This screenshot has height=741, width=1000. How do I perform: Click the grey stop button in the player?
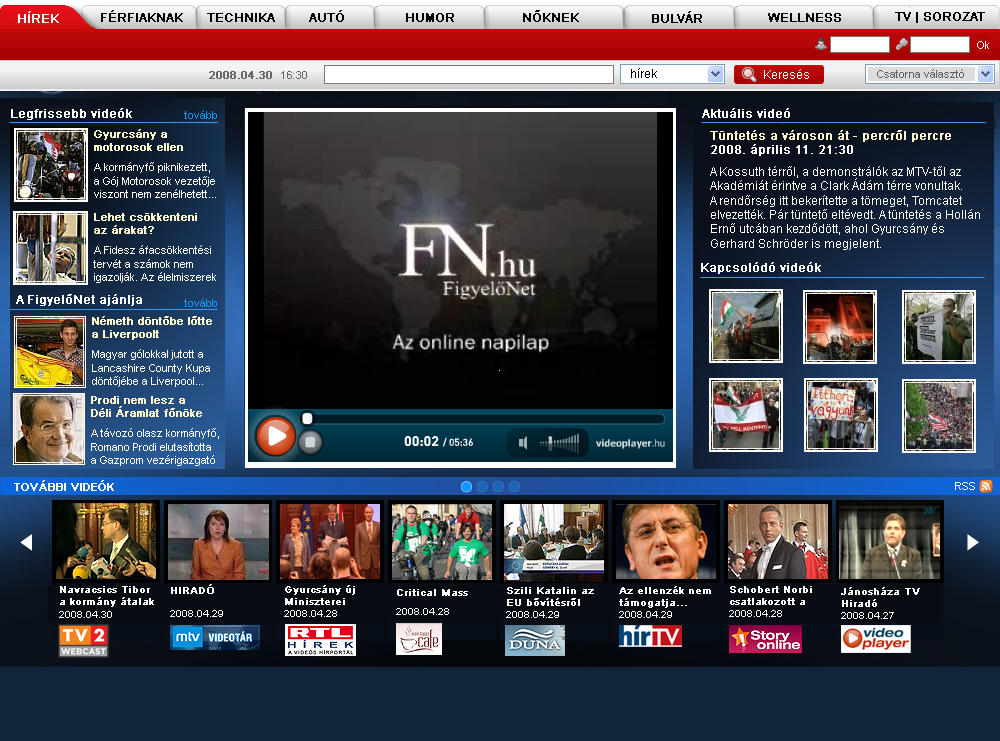(310, 442)
